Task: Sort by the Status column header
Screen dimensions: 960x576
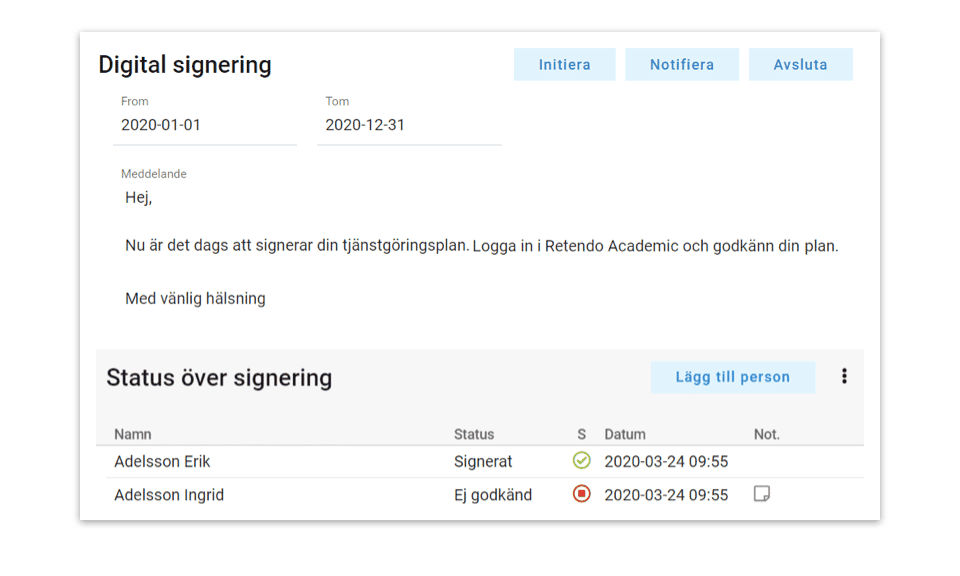Action: (474, 434)
